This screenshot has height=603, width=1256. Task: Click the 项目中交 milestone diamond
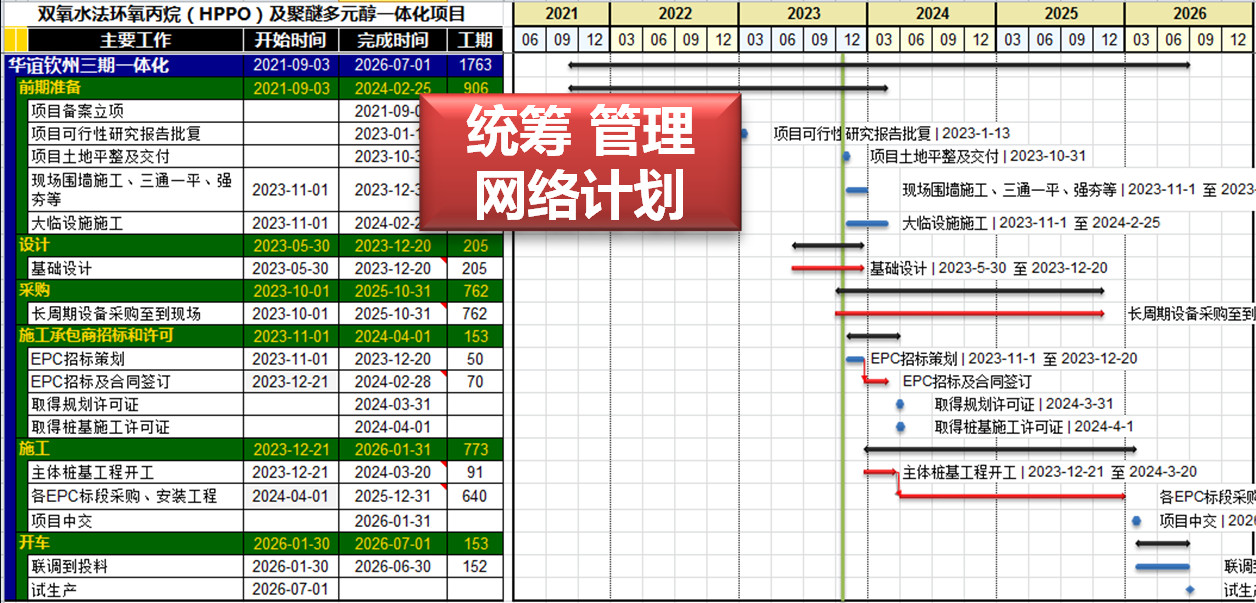(x=1136, y=520)
